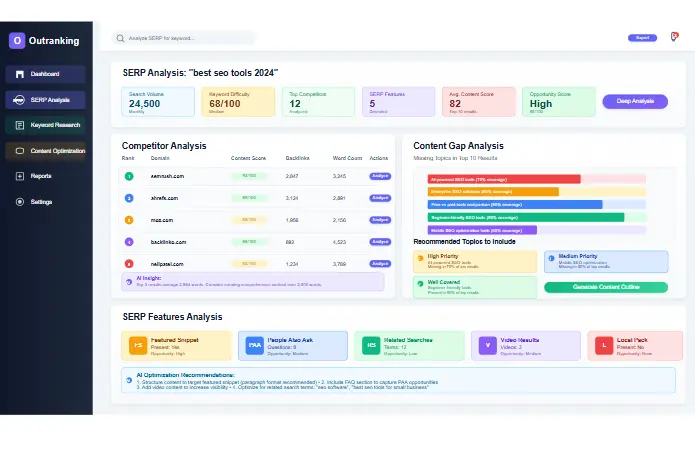Image resolution: width=695 pixels, height=454 pixels.
Task: Click the moz.com content score pill
Action: tap(249, 219)
